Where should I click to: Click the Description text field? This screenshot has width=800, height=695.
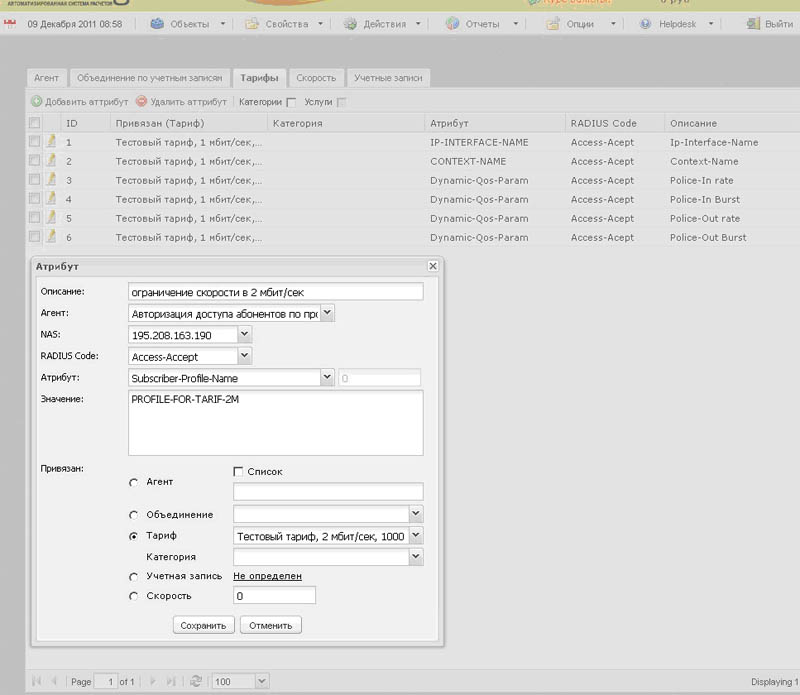tap(275, 292)
